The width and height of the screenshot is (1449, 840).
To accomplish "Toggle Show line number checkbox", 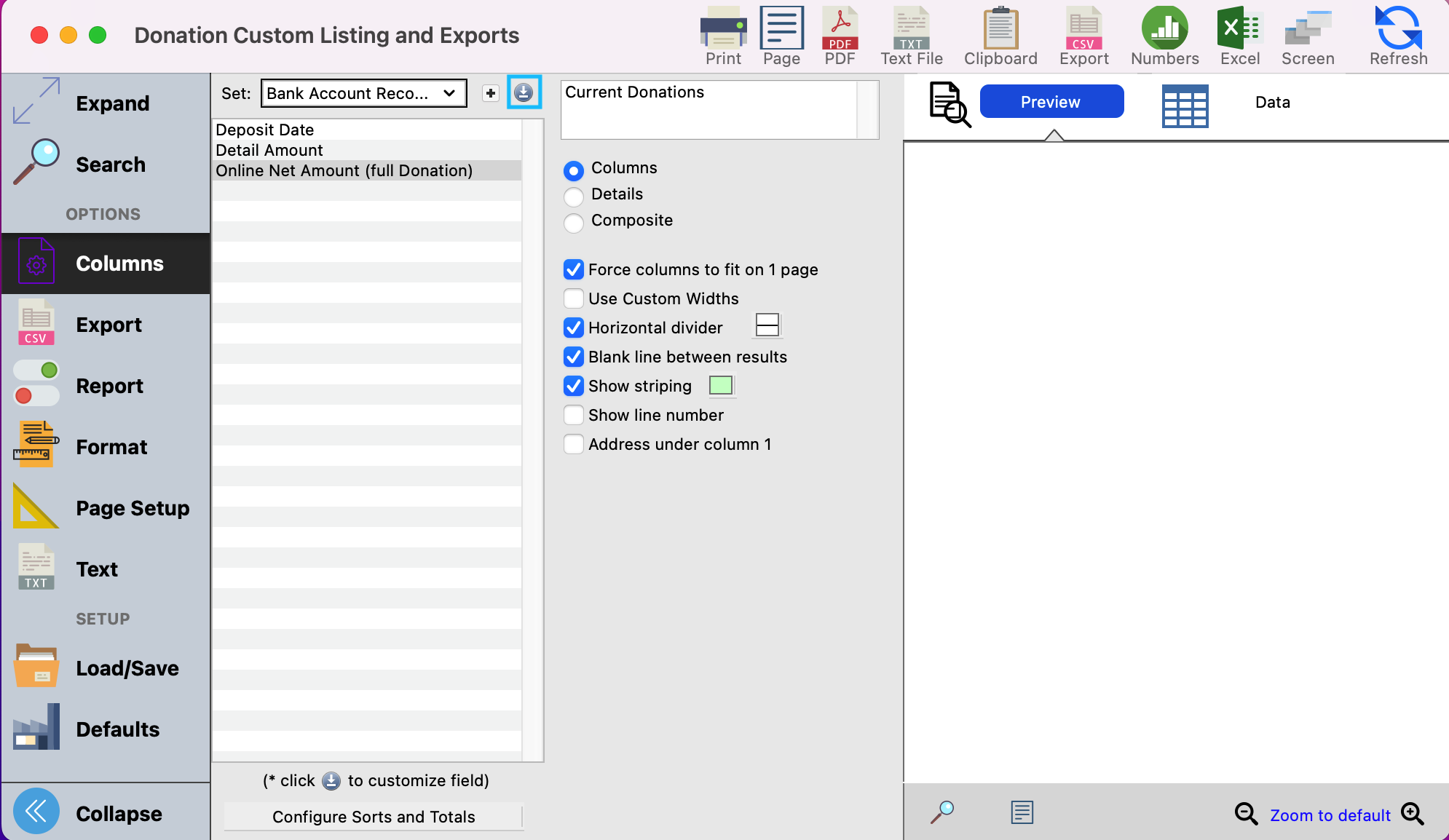I will pos(574,415).
